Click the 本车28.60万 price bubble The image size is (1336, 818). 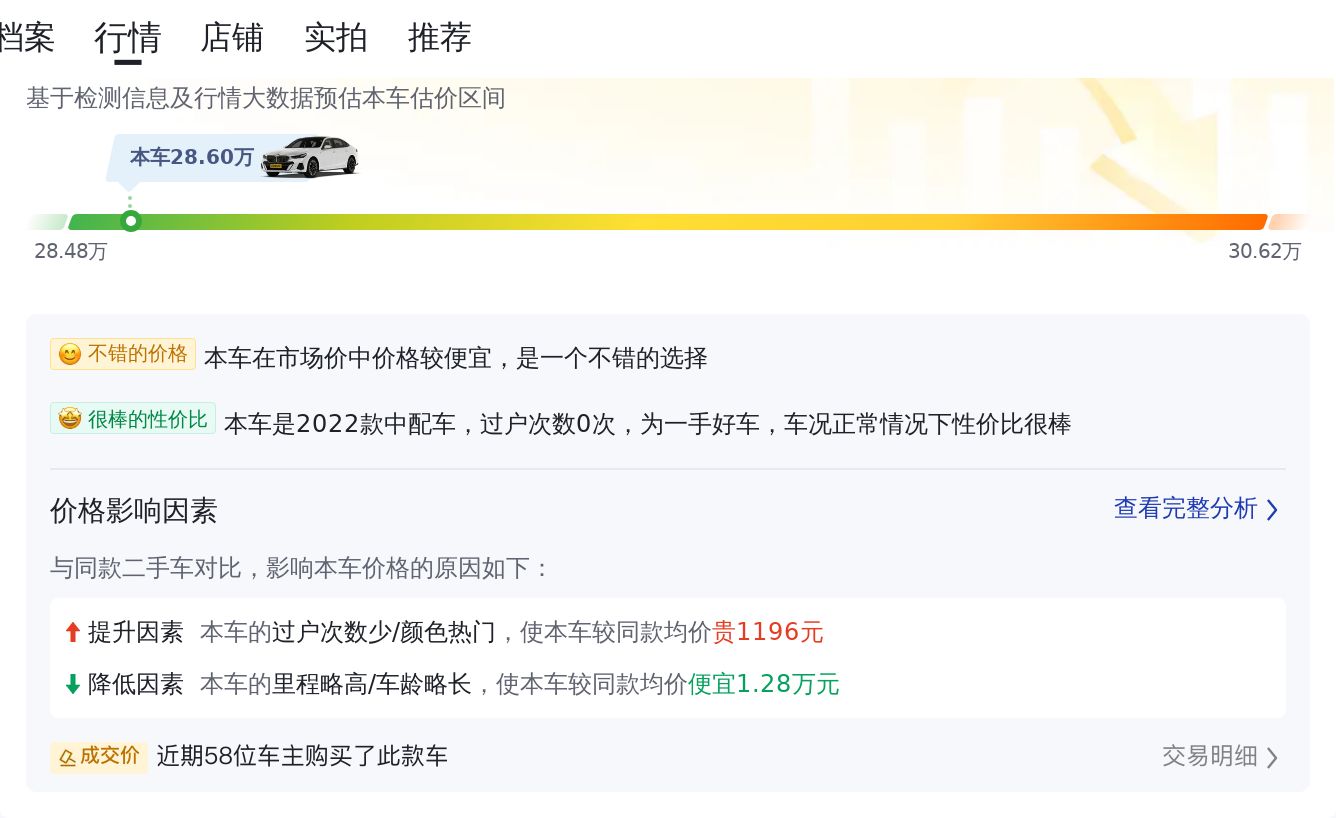(x=191, y=157)
